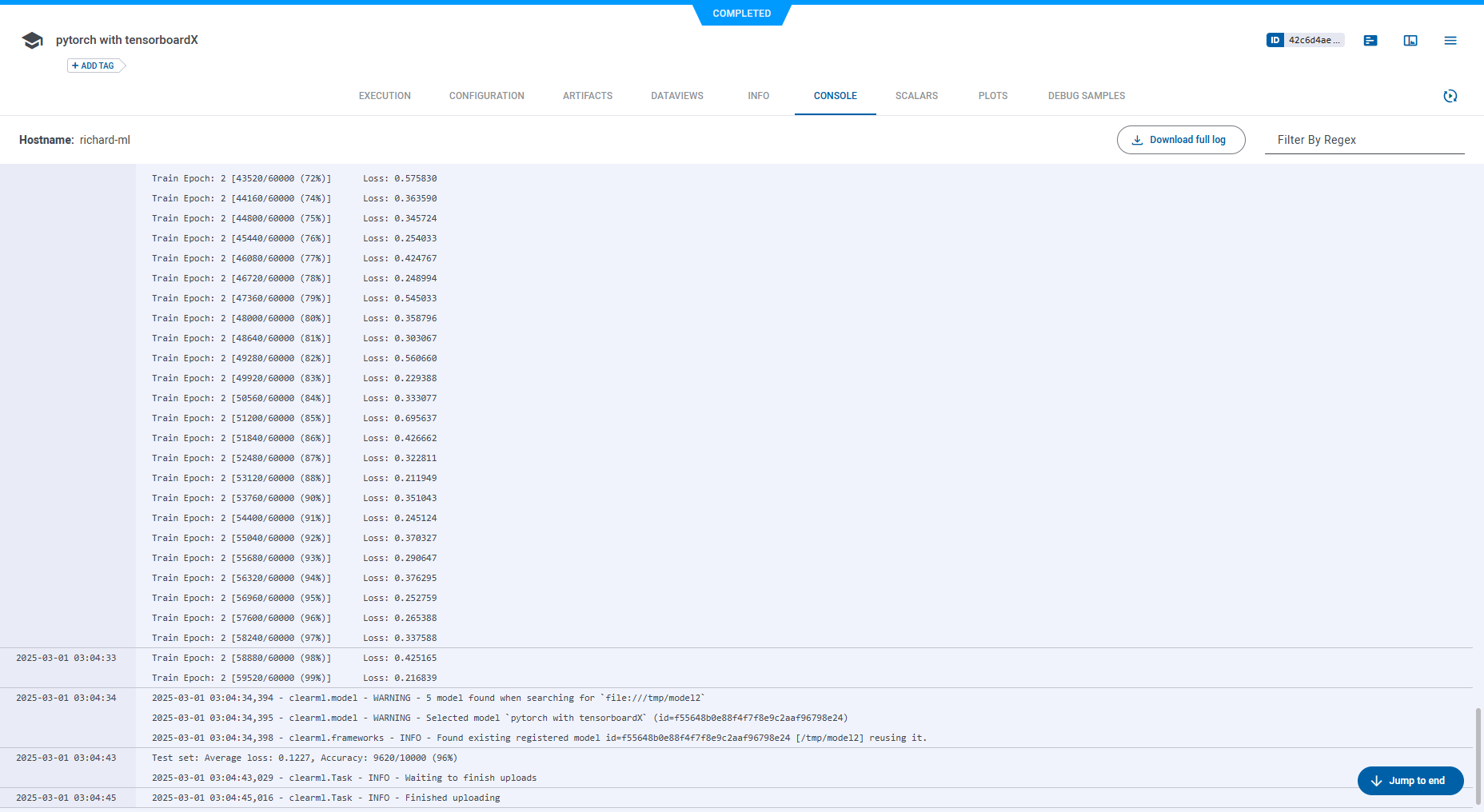Switch to the Execution tab

385,96
